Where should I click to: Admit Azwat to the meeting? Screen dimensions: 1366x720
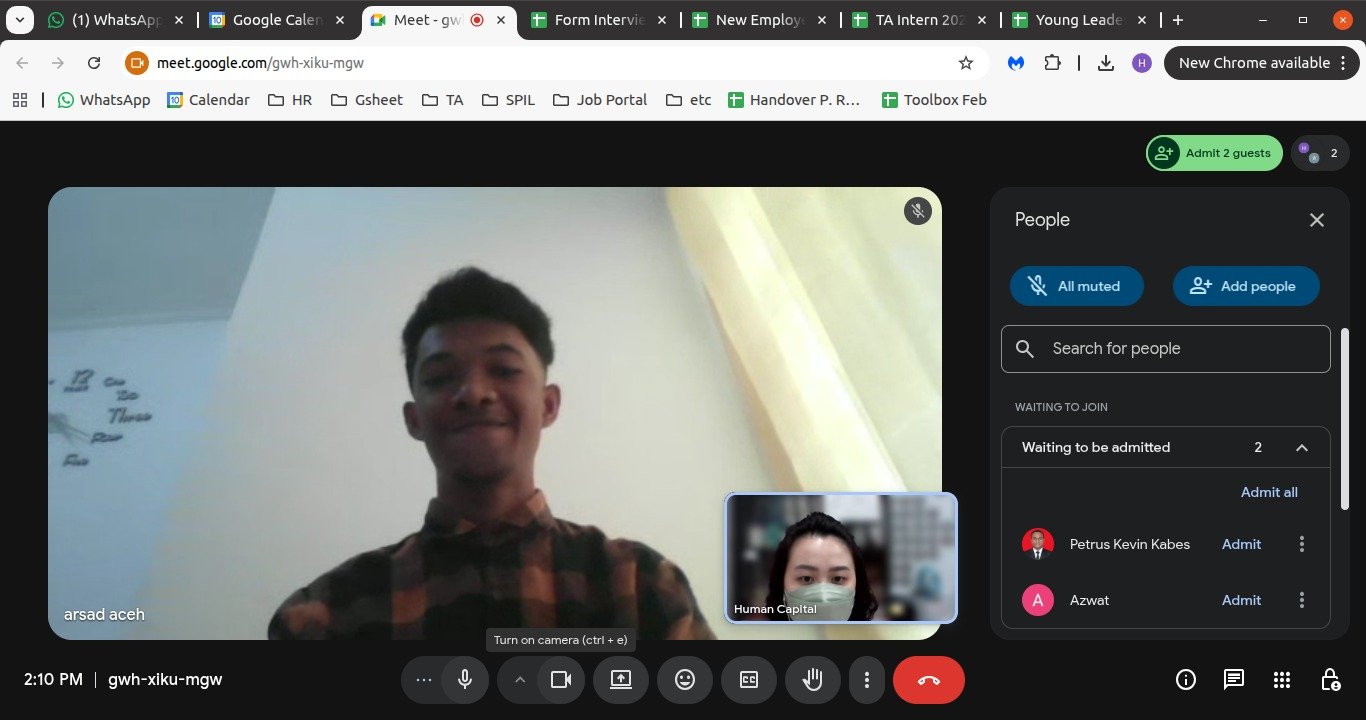coord(1241,600)
